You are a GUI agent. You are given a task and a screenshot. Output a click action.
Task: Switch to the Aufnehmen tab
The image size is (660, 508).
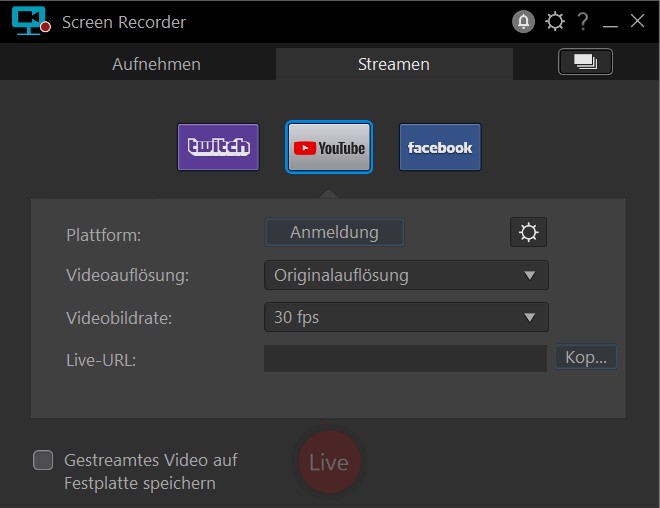click(x=156, y=64)
